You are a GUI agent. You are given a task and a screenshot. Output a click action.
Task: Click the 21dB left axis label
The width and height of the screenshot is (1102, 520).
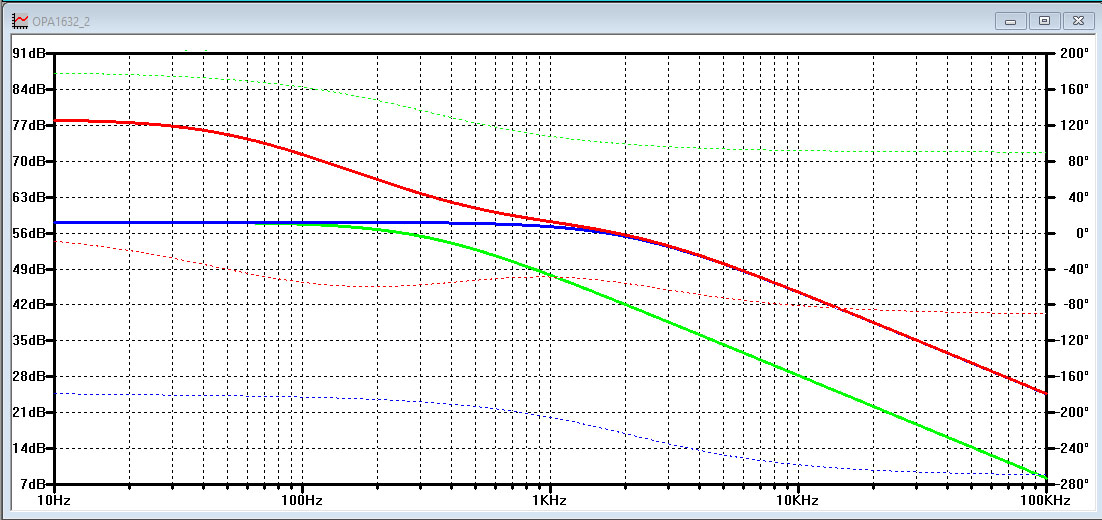[x=30, y=412]
